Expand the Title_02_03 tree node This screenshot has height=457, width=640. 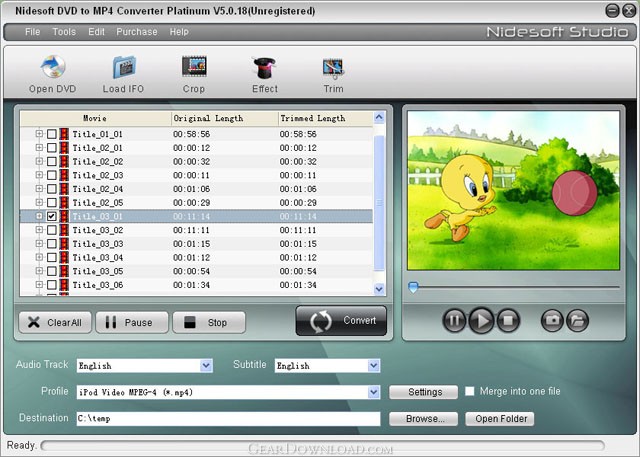[39, 175]
